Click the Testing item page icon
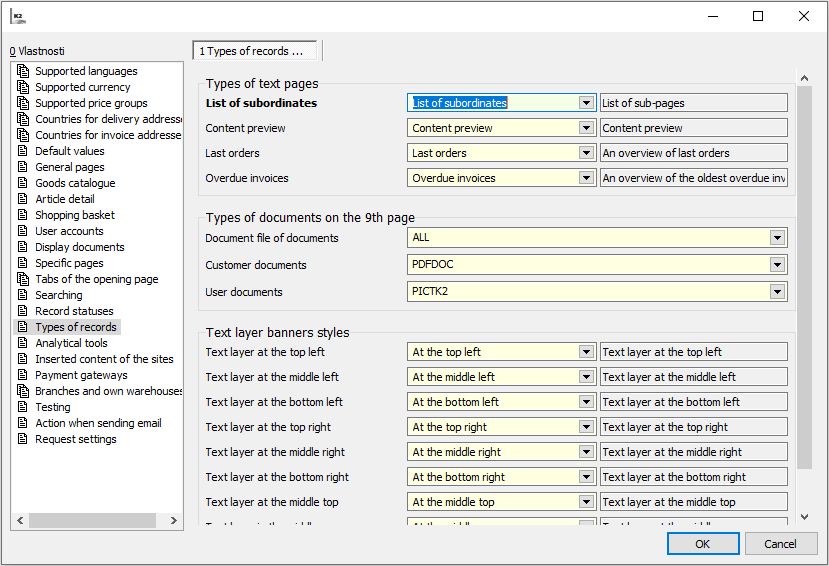Viewport: 829px width, 566px height. click(24, 407)
